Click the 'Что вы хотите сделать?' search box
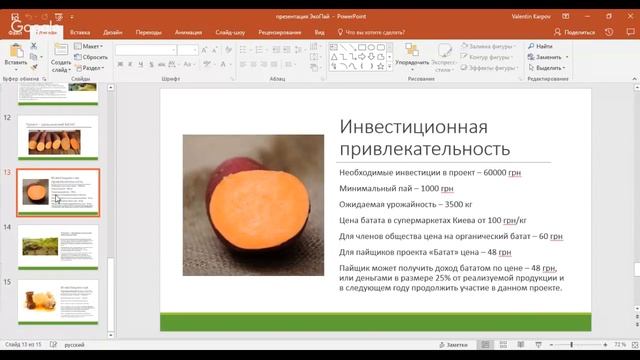Screen dimensions: 640x360 pyautogui.click(x=371, y=32)
